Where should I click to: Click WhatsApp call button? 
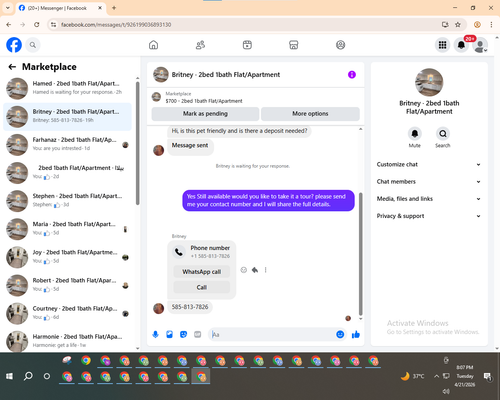pyautogui.click(x=202, y=272)
